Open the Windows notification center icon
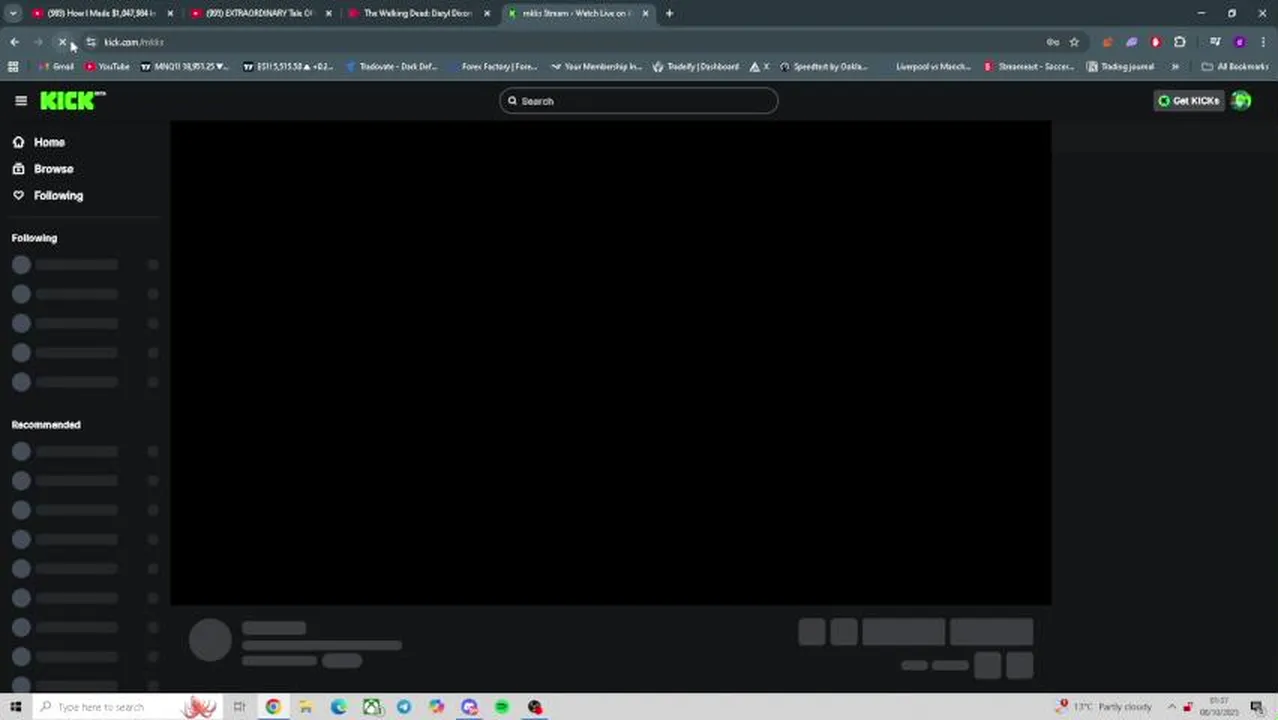Screen dimensions: 1278x720 coord(1257,707)
